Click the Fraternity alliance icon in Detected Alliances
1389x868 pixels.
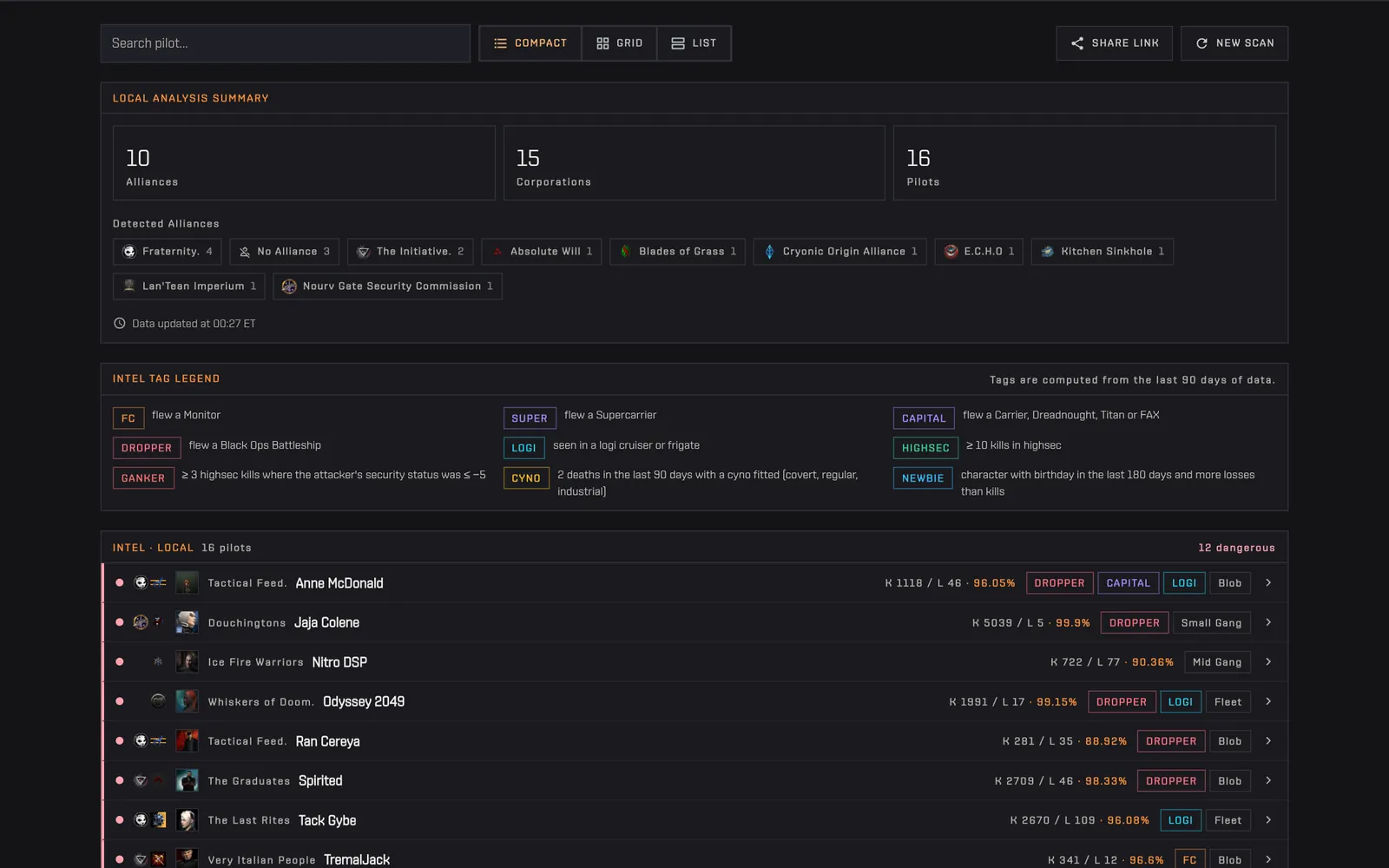pos(129,252)
